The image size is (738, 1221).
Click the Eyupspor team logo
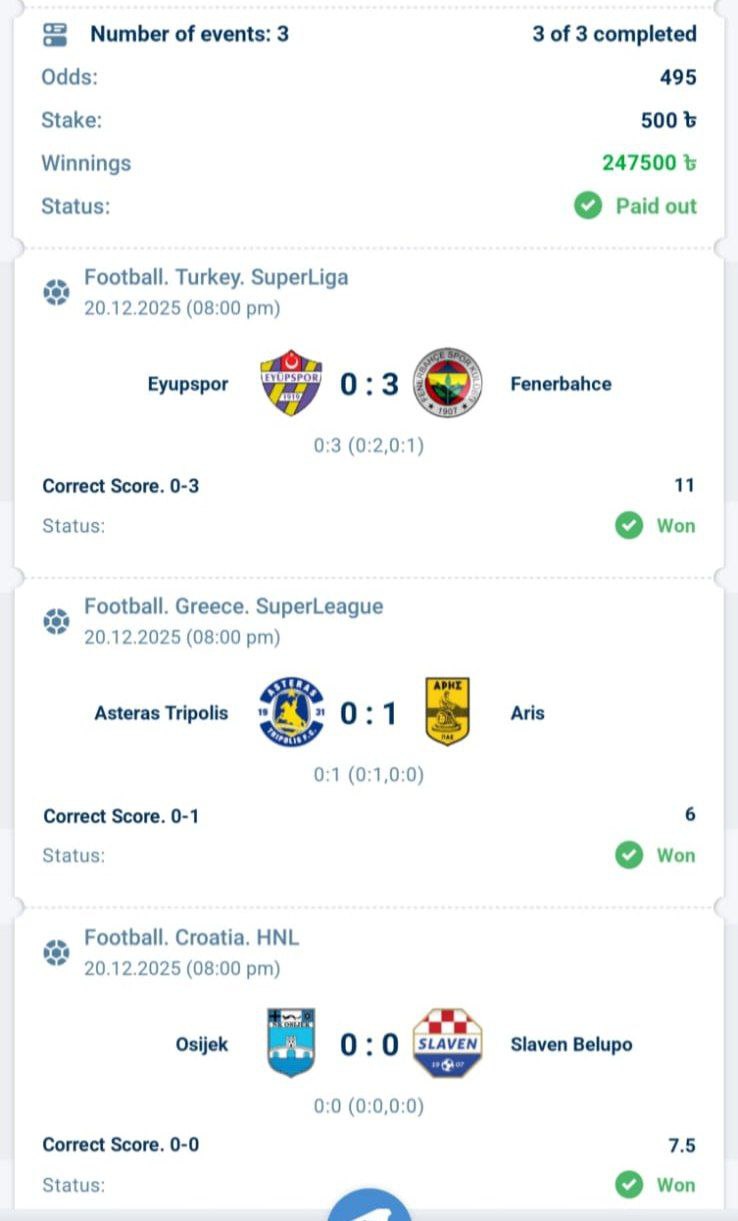(x=291, y=383)
